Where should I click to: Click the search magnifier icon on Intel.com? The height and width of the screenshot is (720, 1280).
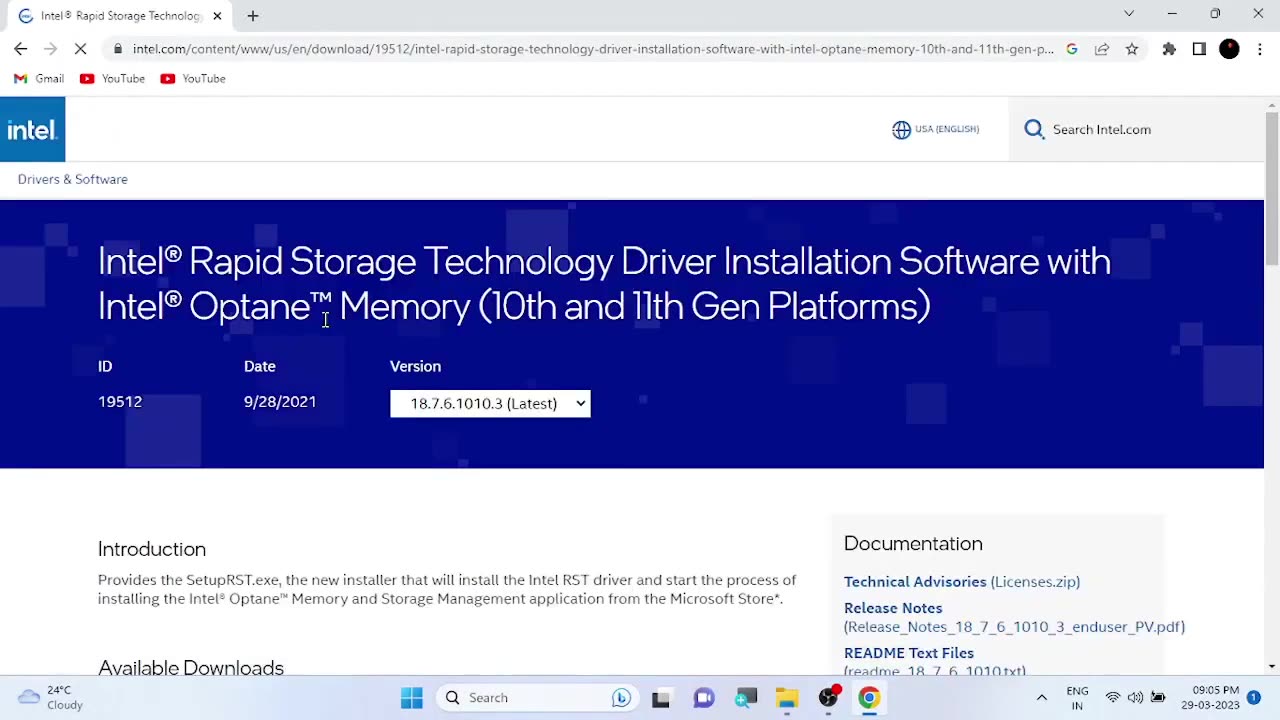(x=1034, y=129)
